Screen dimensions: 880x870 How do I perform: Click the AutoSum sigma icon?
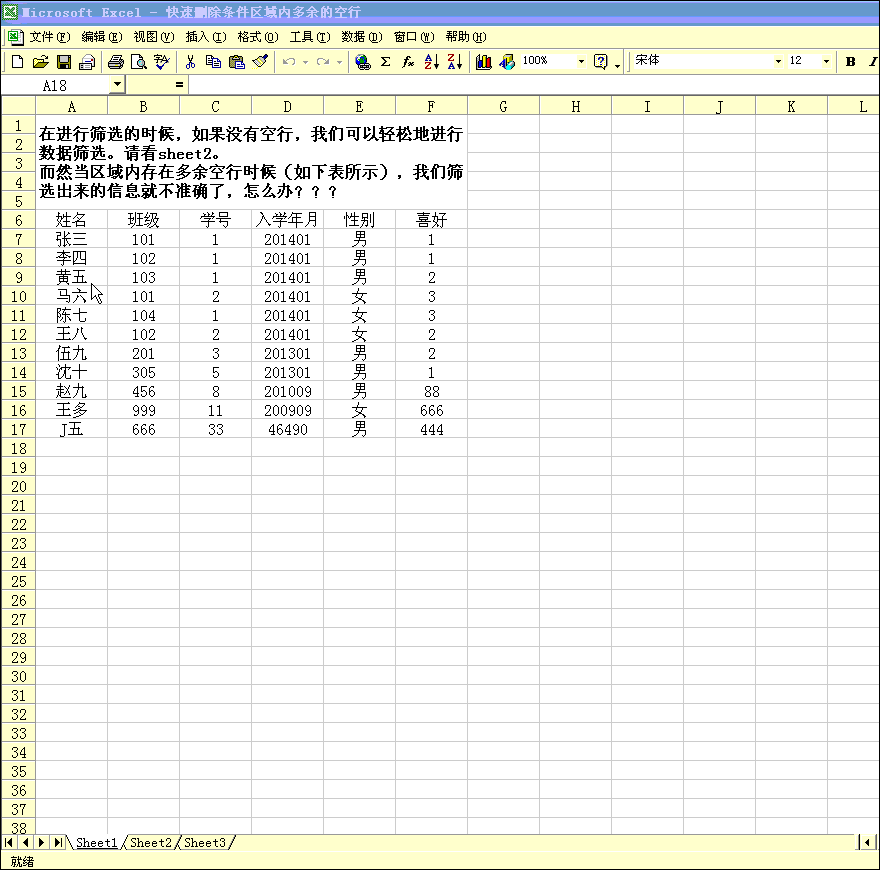(x=386, y=62)
